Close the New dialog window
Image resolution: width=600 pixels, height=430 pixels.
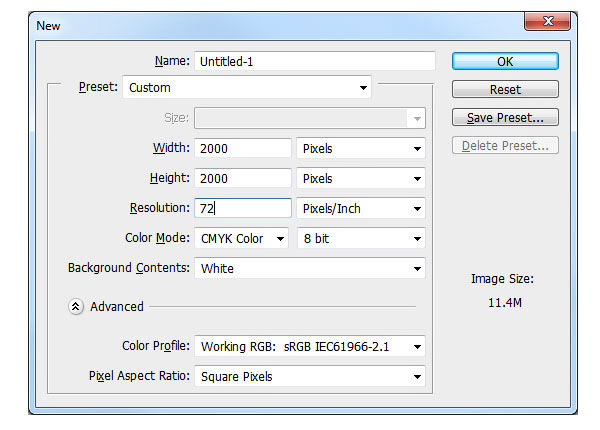click(x=548, y=21)
